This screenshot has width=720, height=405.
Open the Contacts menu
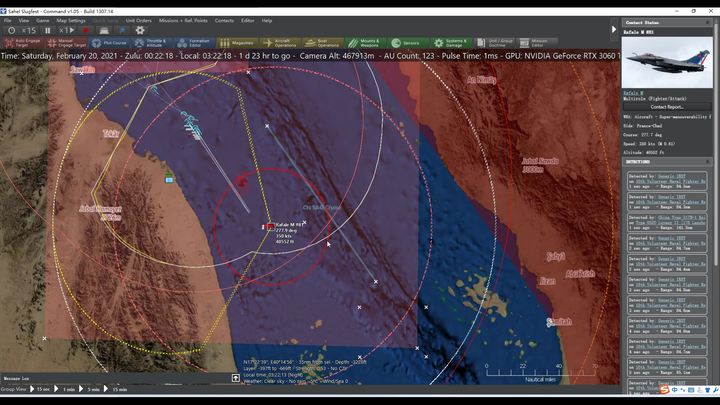coord(224,21)
